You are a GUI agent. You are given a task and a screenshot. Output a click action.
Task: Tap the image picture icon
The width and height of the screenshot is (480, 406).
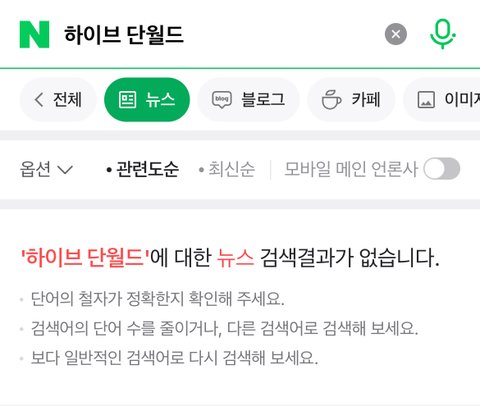click(426, 100)
